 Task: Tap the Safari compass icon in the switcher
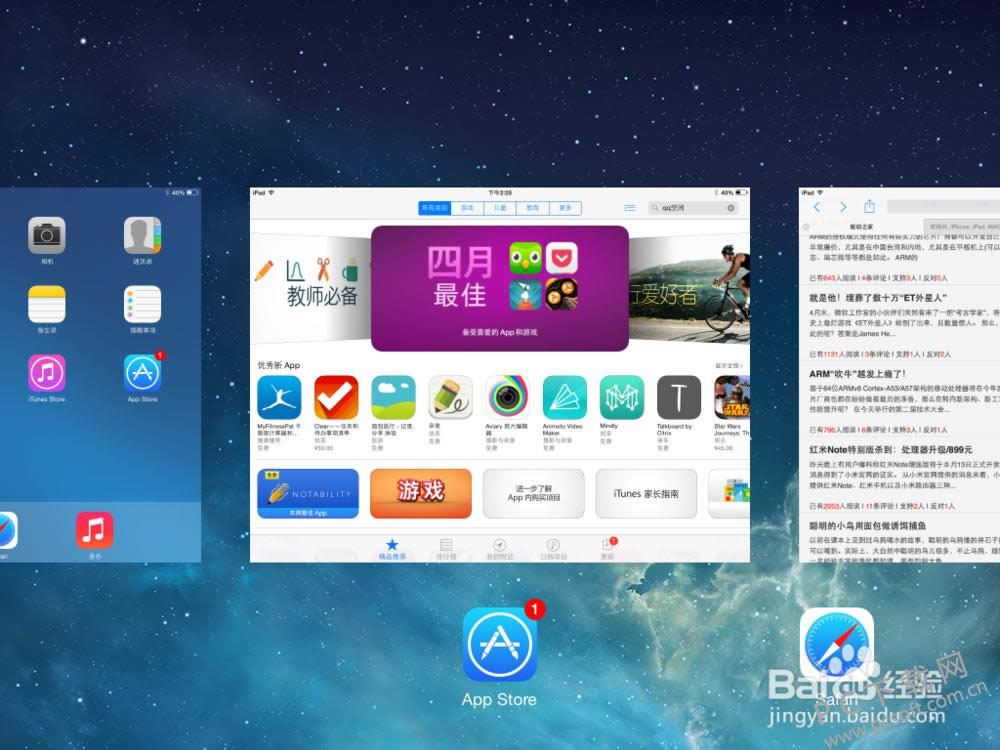tap(836, 645)
